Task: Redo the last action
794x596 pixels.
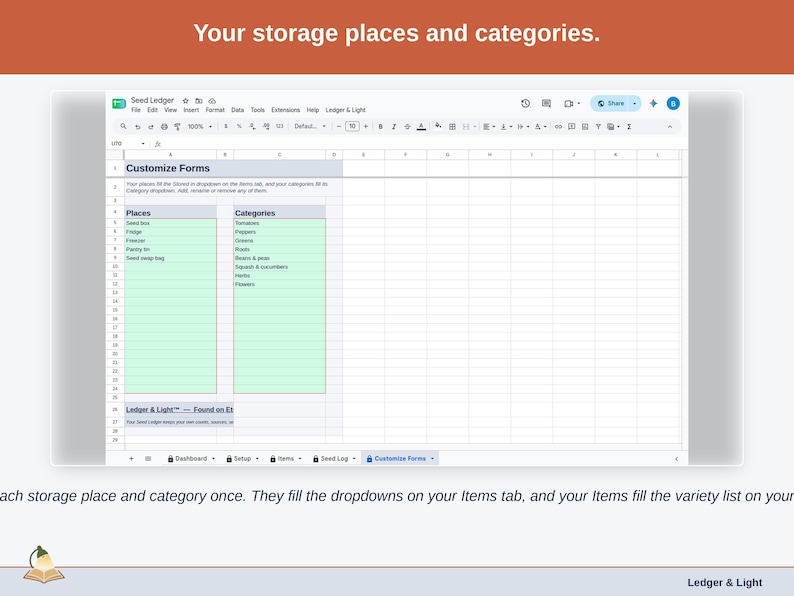Action: click(x=150, y=127)
